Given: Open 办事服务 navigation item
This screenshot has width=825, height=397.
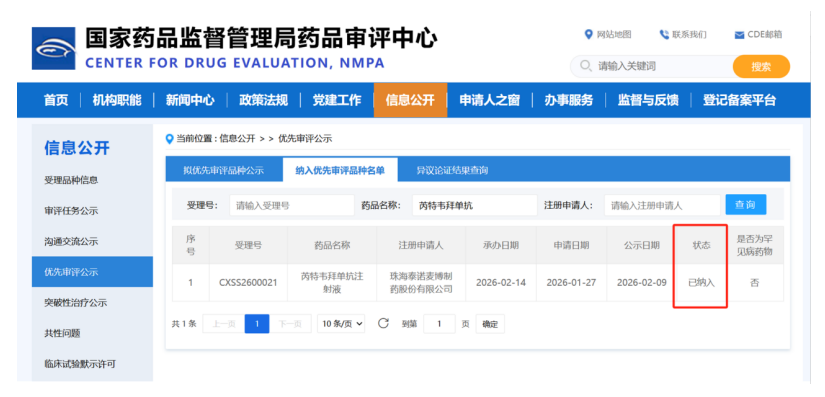Looking at the screenshot, I should click(569, 100).
